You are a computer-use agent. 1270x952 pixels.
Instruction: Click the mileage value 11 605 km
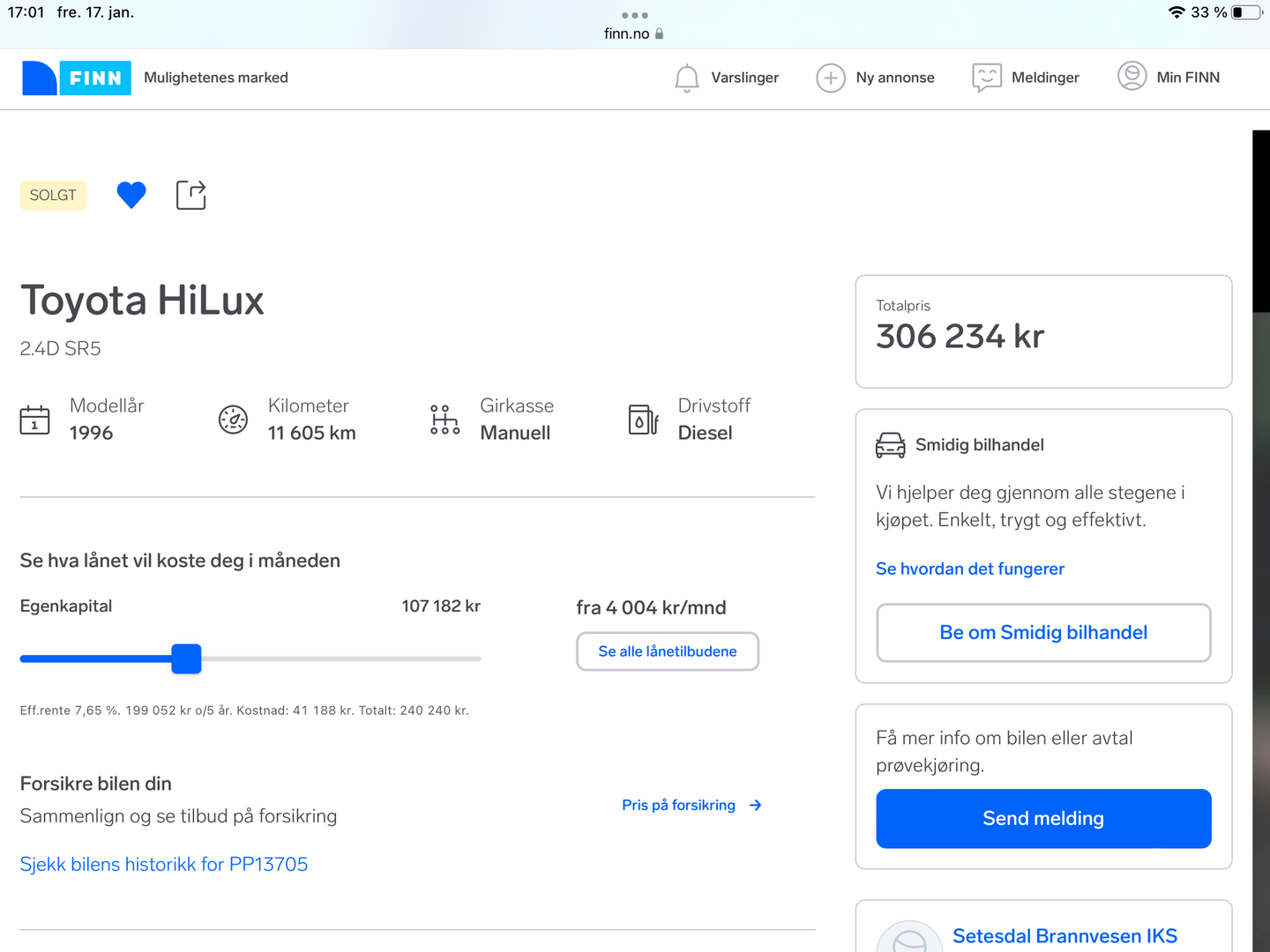click(312, 433)
